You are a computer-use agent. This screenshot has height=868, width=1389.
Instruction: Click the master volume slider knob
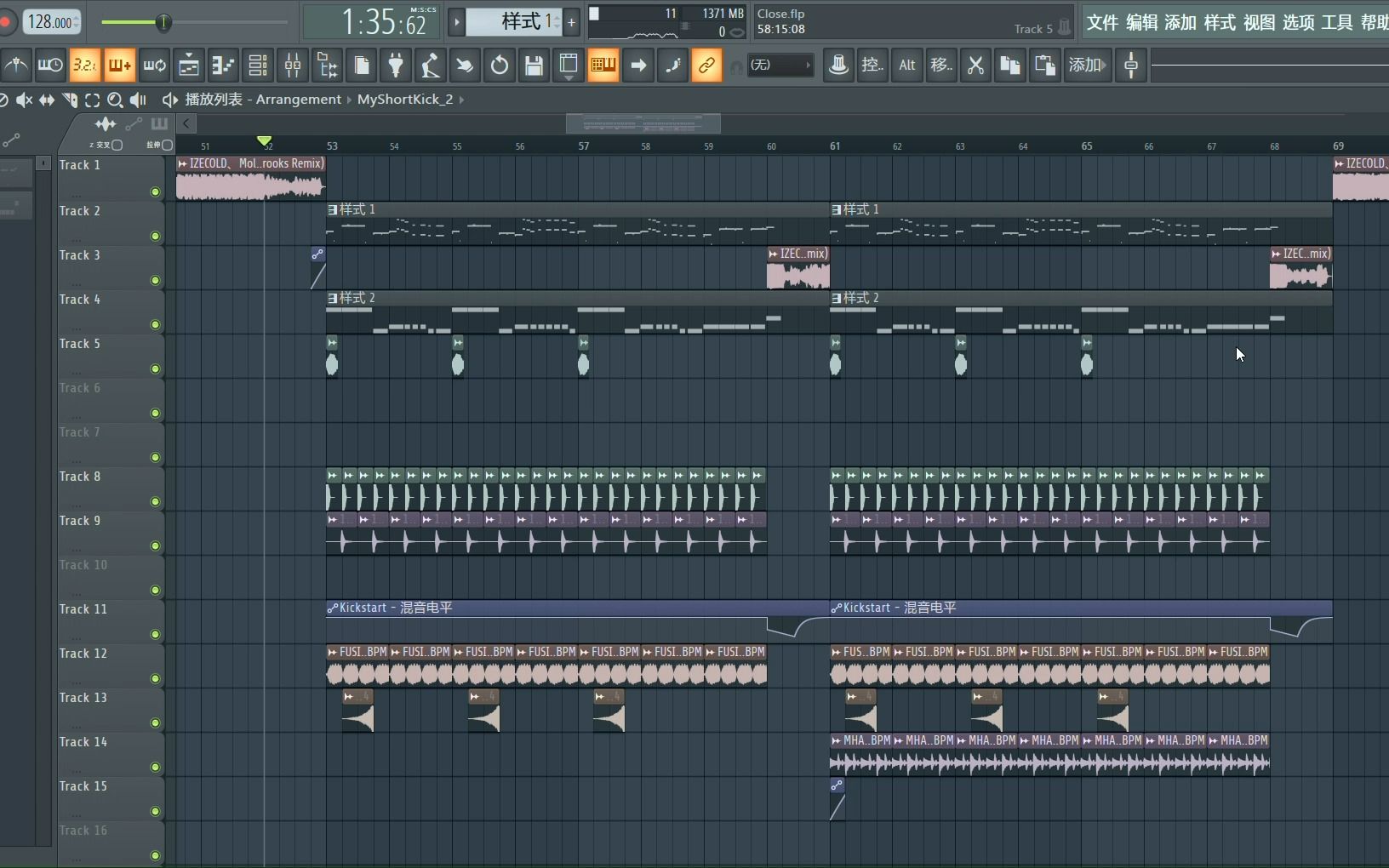[163, 22]
